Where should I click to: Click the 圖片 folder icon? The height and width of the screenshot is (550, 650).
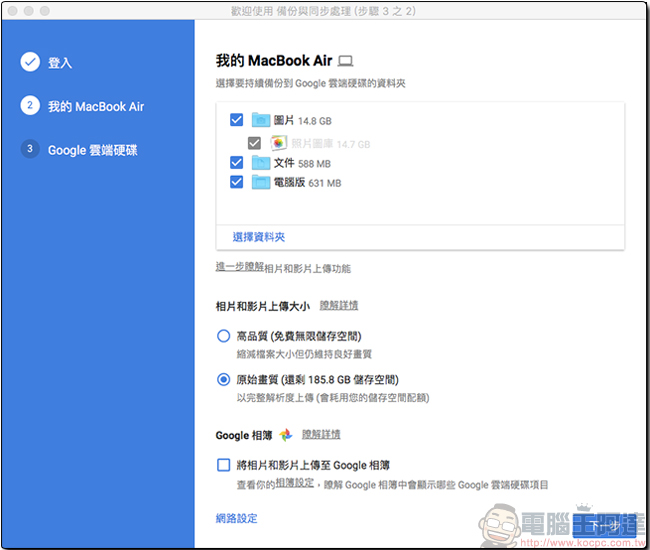click(261, 120)
